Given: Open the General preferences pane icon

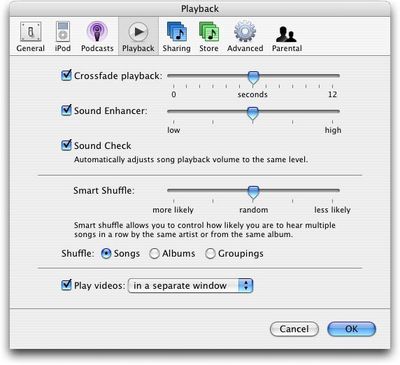Looking at the screenshot, I should pyautogui.click(x=31, y=32).
